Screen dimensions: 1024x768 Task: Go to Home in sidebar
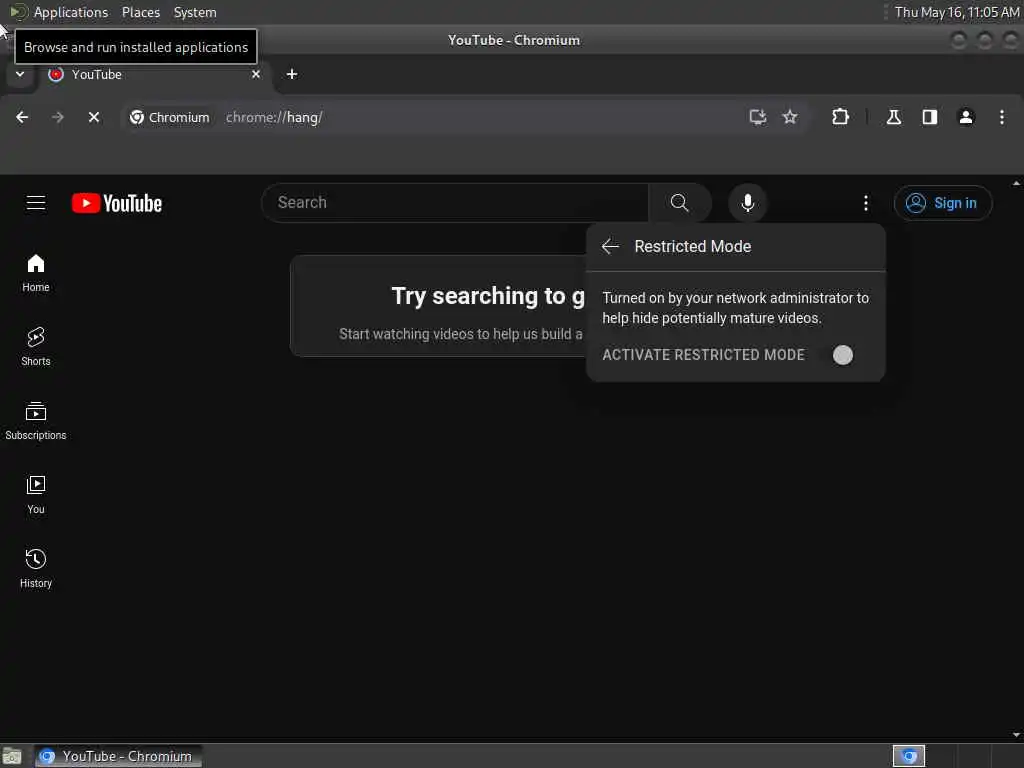36,273
